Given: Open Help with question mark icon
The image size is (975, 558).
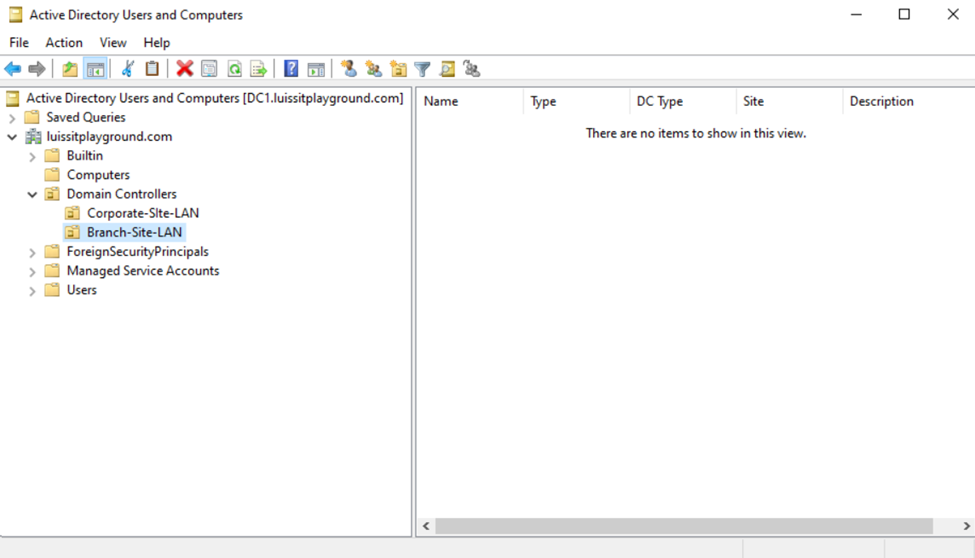Looking at the screenshot, I should 290,69.
